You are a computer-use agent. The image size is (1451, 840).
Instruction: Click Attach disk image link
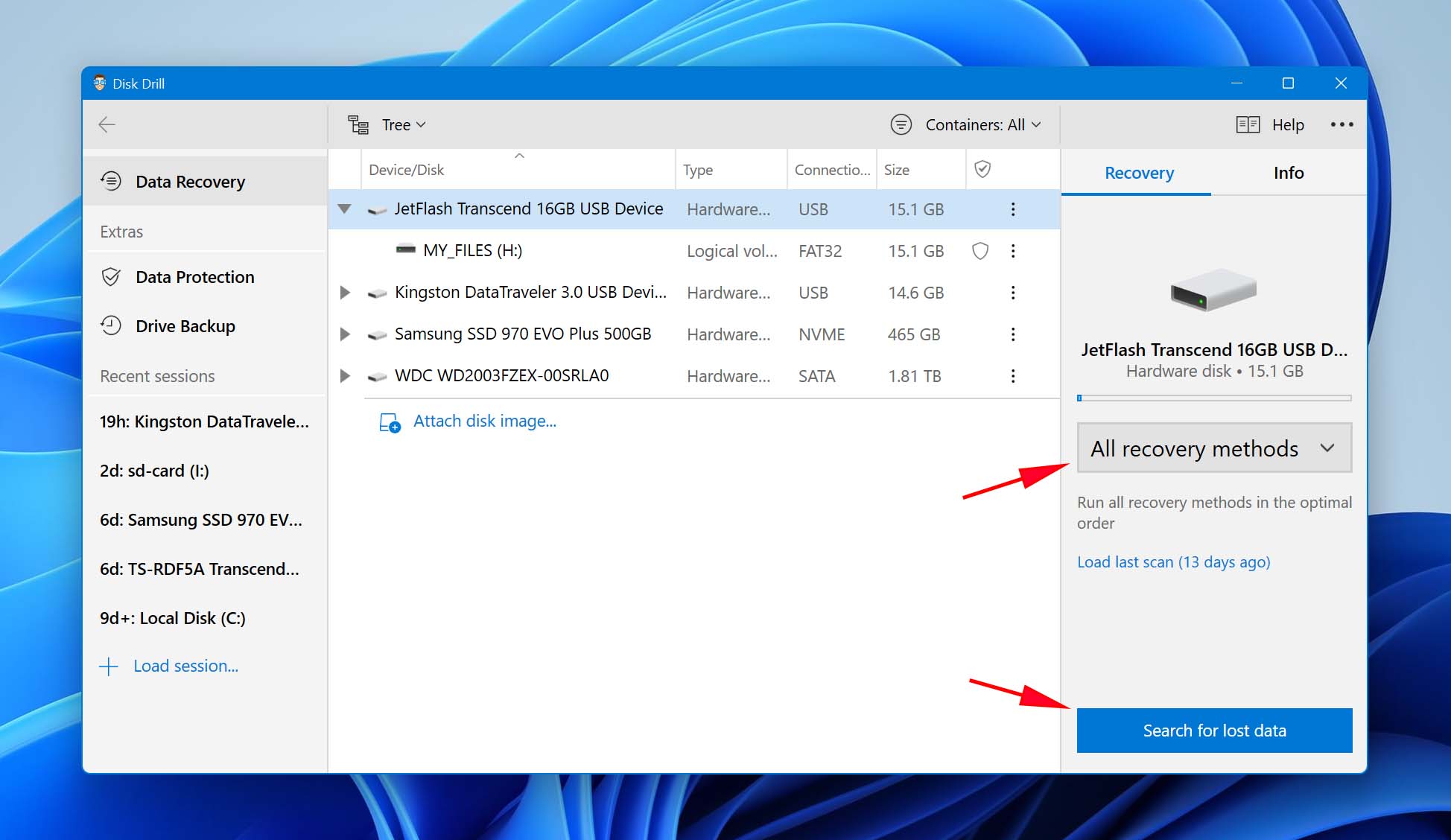coord(484,421)
